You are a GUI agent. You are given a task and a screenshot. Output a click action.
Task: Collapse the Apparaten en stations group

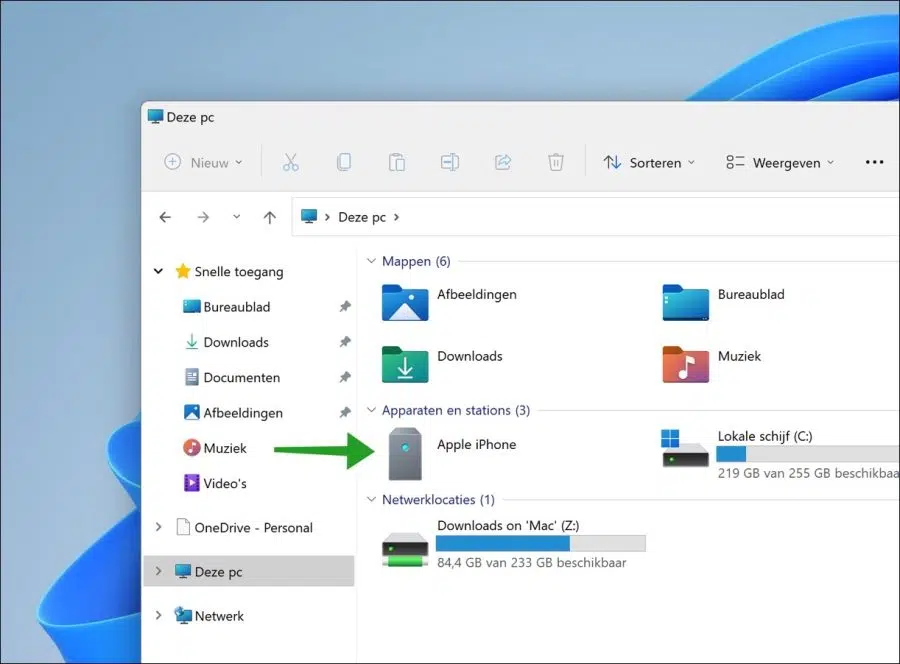[371, 410]
